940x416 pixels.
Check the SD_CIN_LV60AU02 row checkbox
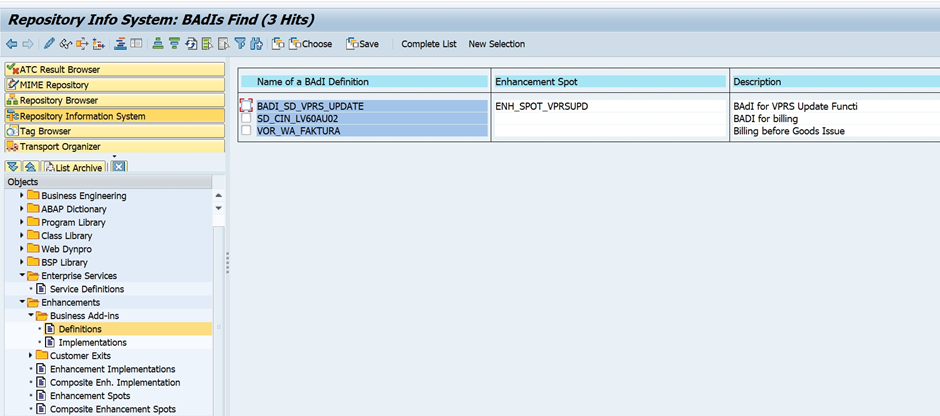(246, 119)
